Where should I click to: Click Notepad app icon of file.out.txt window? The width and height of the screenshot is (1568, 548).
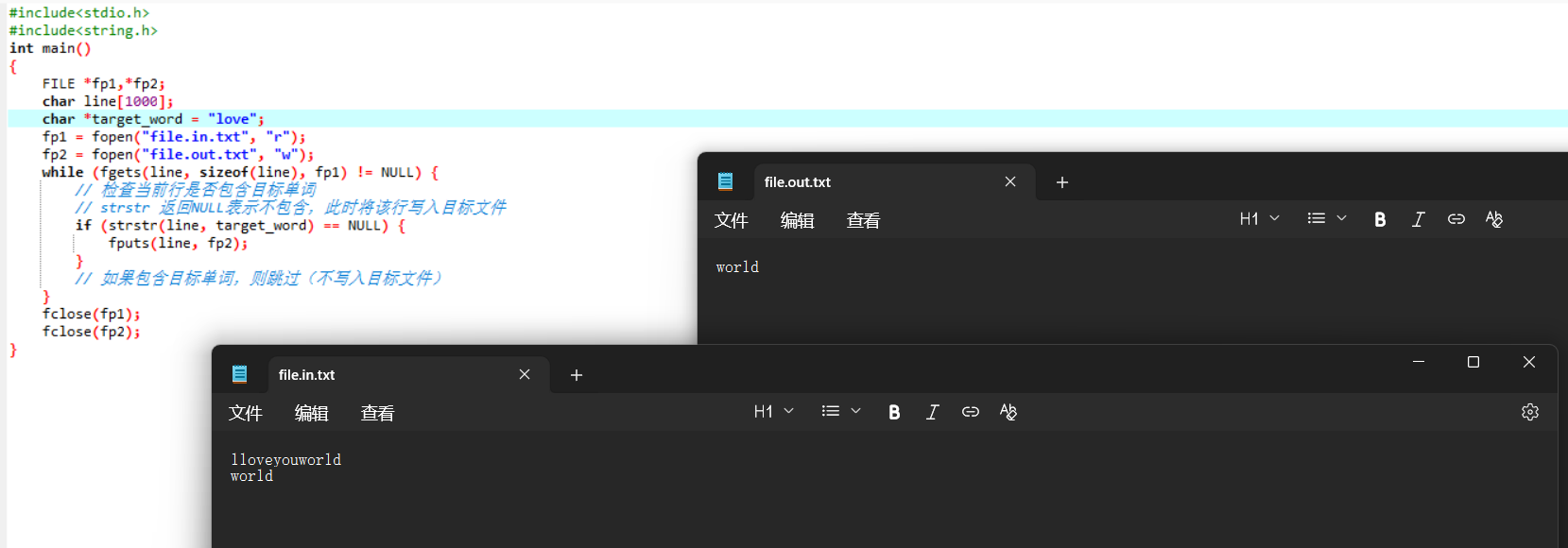point(726,181)
